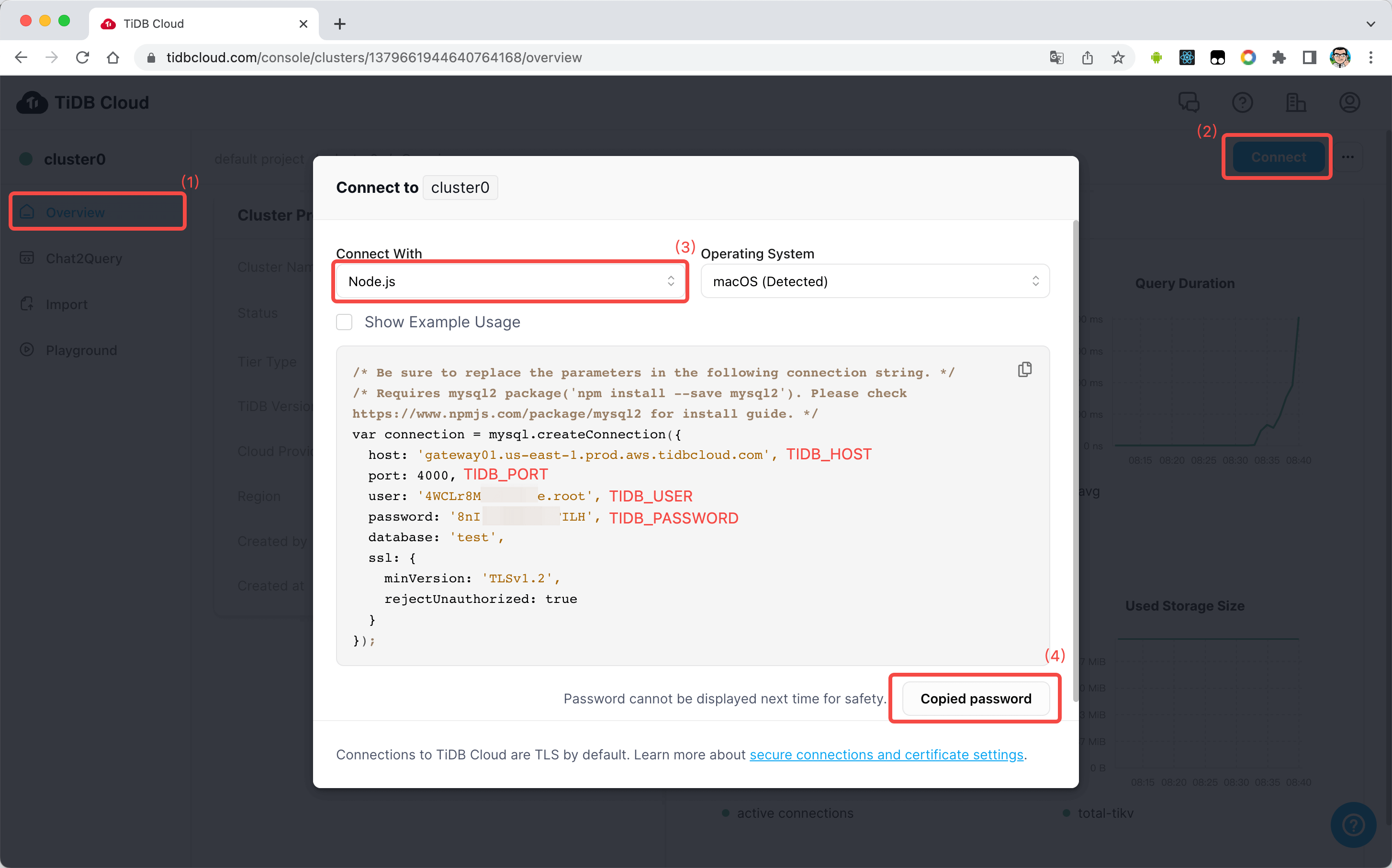Click the TiDB Cloud home icon
This screenshot has width=1392, height=868.
(x=30, y=102)
